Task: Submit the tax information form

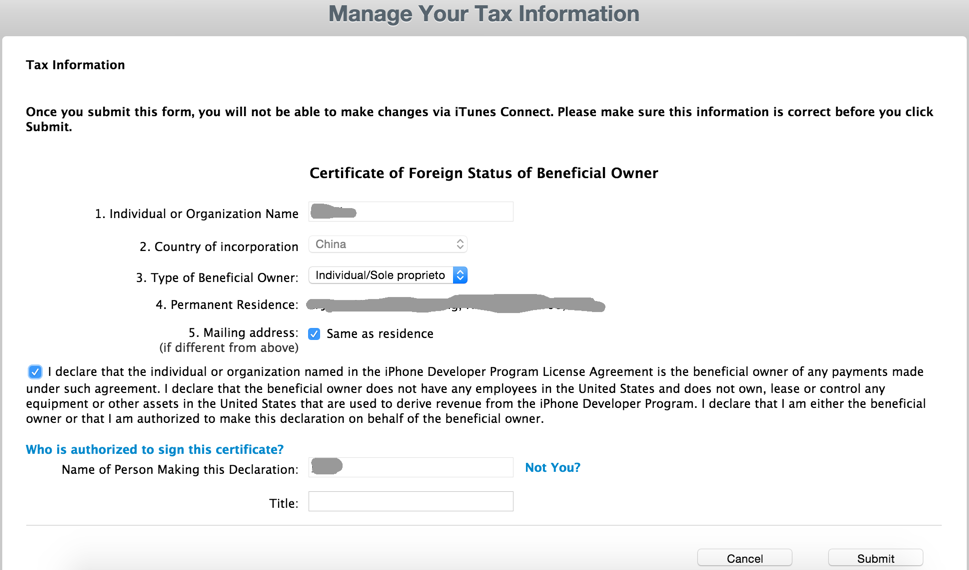Action: (875, 558)
